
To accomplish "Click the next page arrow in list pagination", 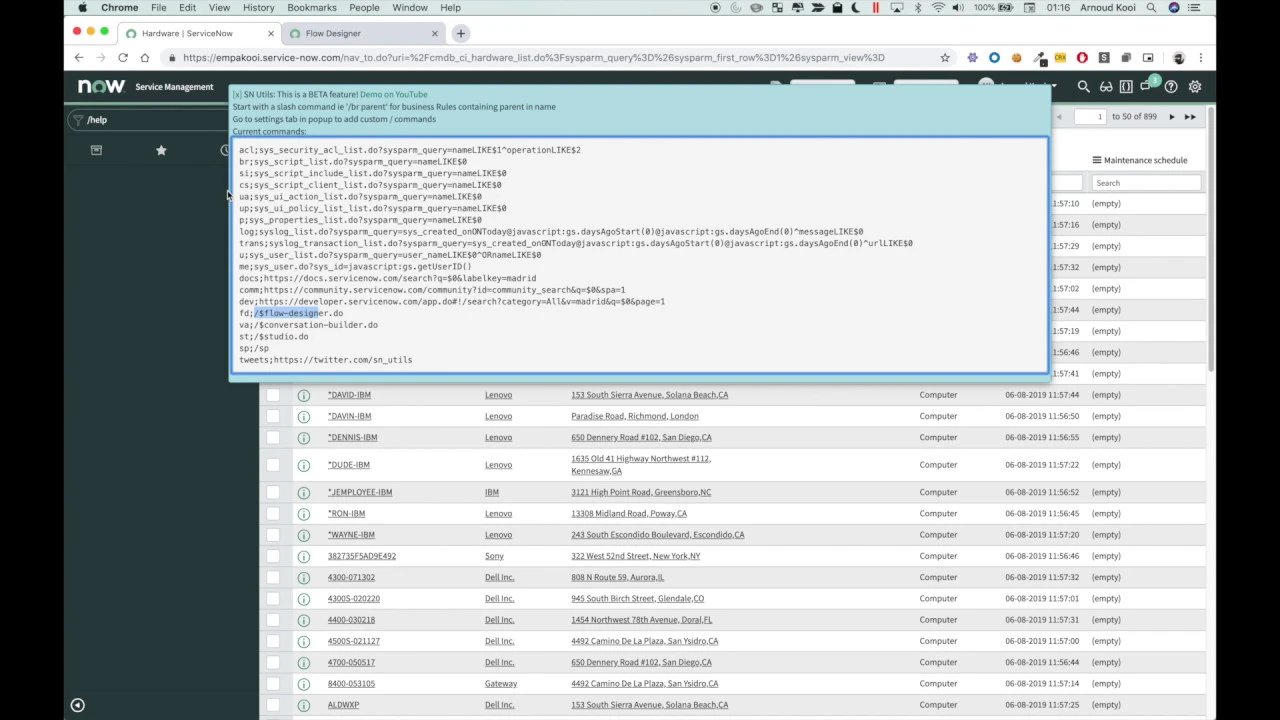I will pos(1171,116).
